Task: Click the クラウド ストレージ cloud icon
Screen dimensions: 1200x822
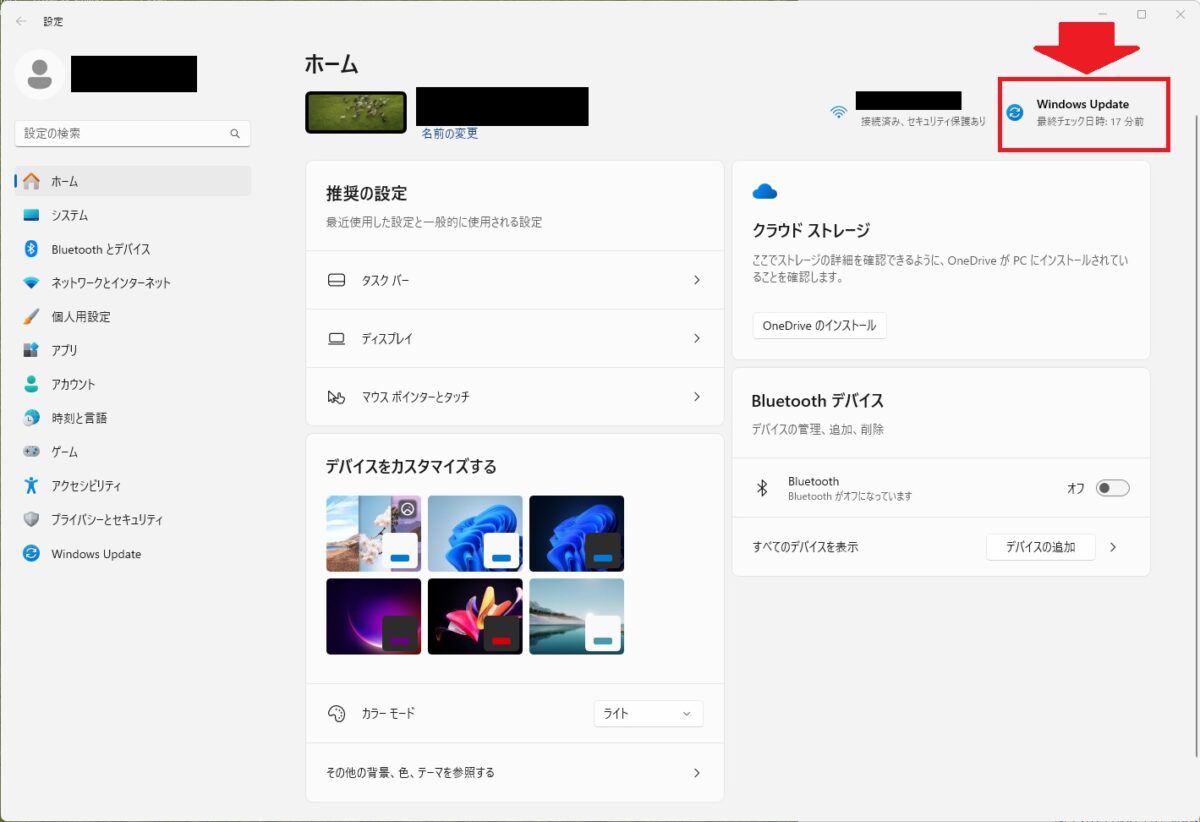Action: [765, 190]
